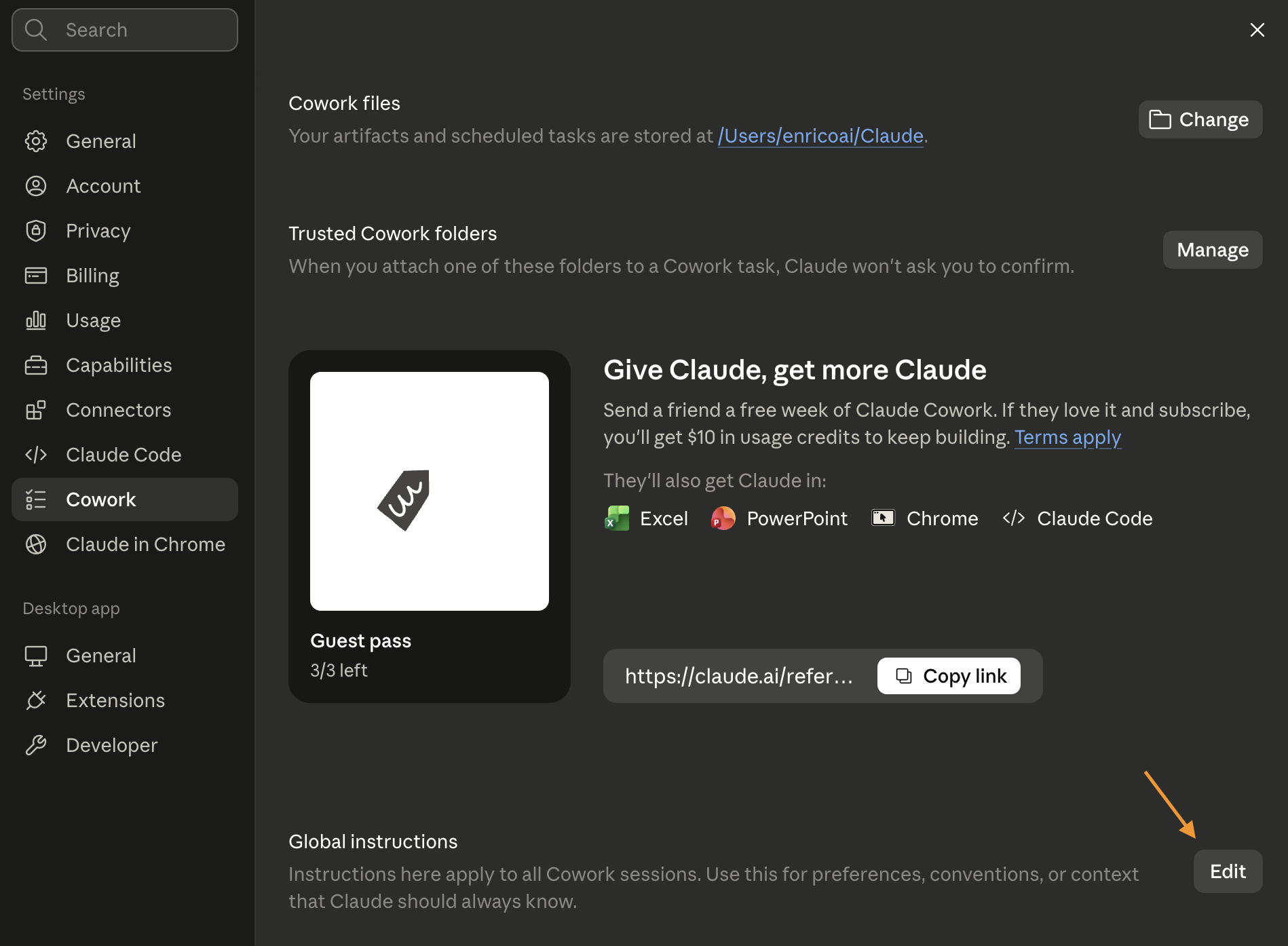Open the Developer section
Viewport: 1288px width, 946px height.
pyautogui.click(x=125, y=745)
